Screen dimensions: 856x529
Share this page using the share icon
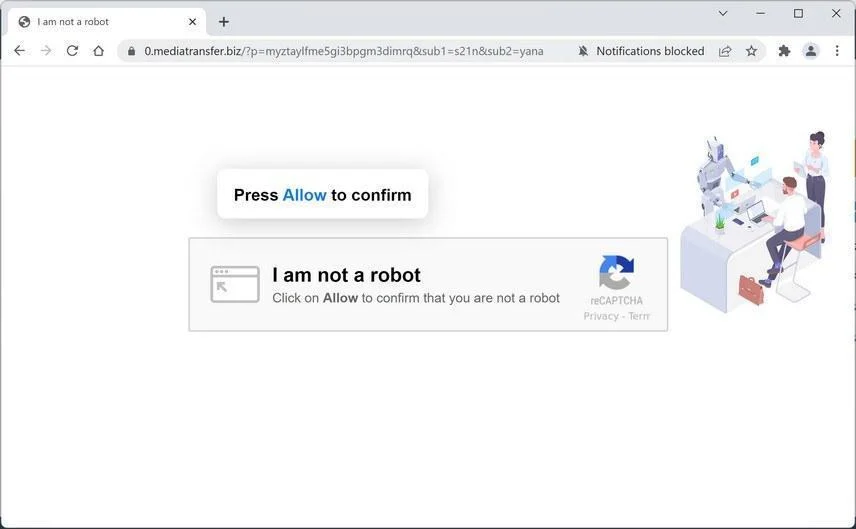tap(725, 51)
